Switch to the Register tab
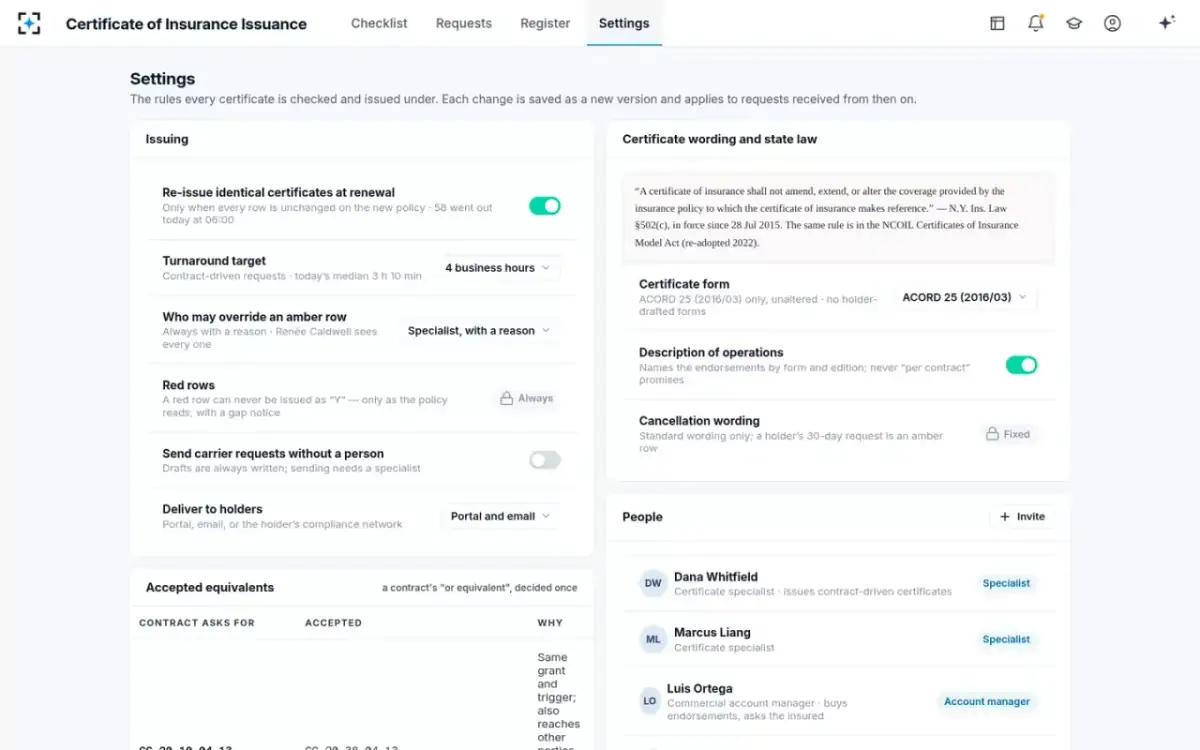The image size is (1200, 750). pyautogui.click(x=545, y=23)
